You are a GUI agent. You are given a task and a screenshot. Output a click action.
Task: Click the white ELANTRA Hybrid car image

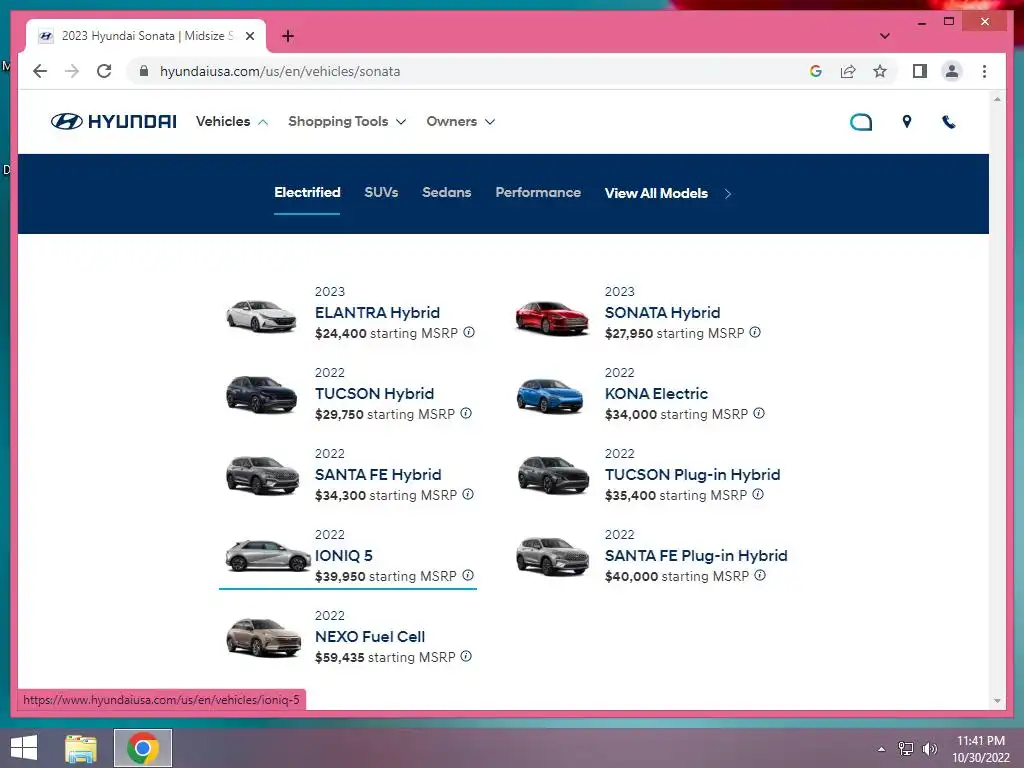[261, 315]
